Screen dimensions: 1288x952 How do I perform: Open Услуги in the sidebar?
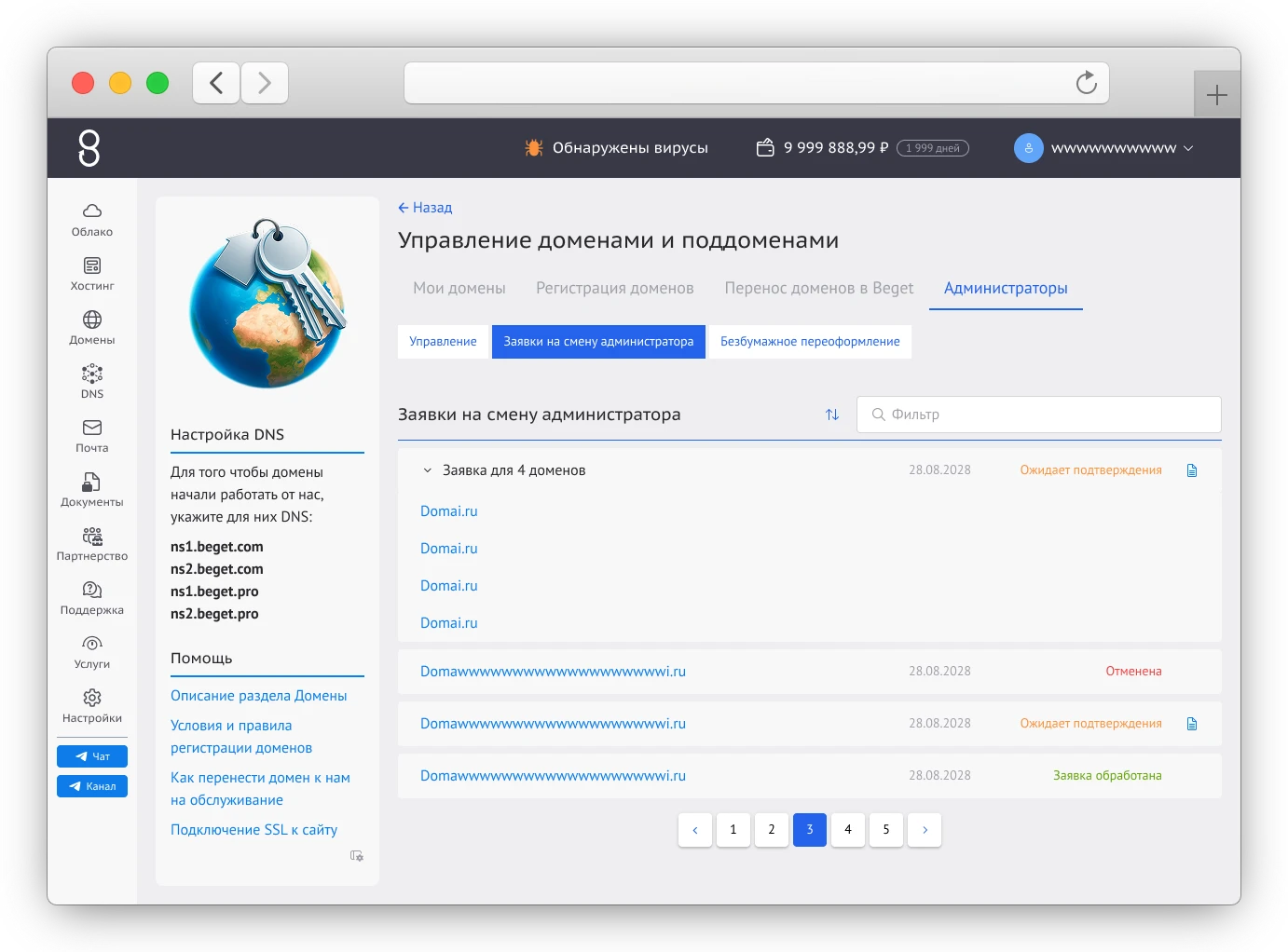click(92, 652)
